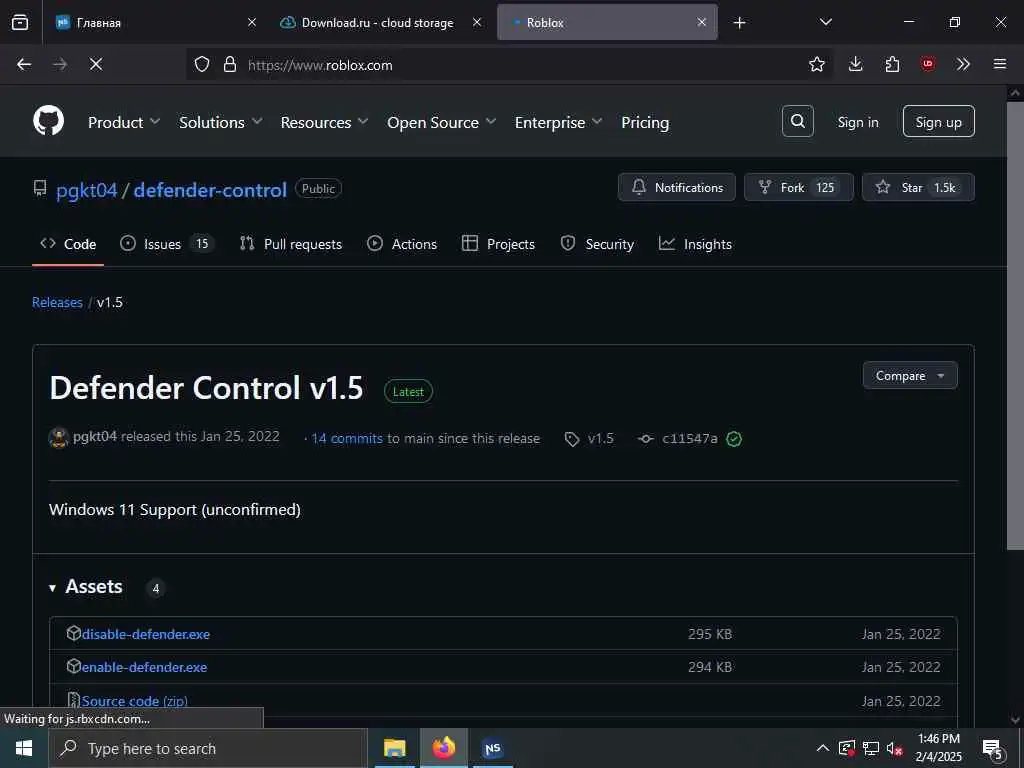This screenshot has width=1024, height=768.
Task: Open NS app on taskbar
Action: tap(492, 748)
